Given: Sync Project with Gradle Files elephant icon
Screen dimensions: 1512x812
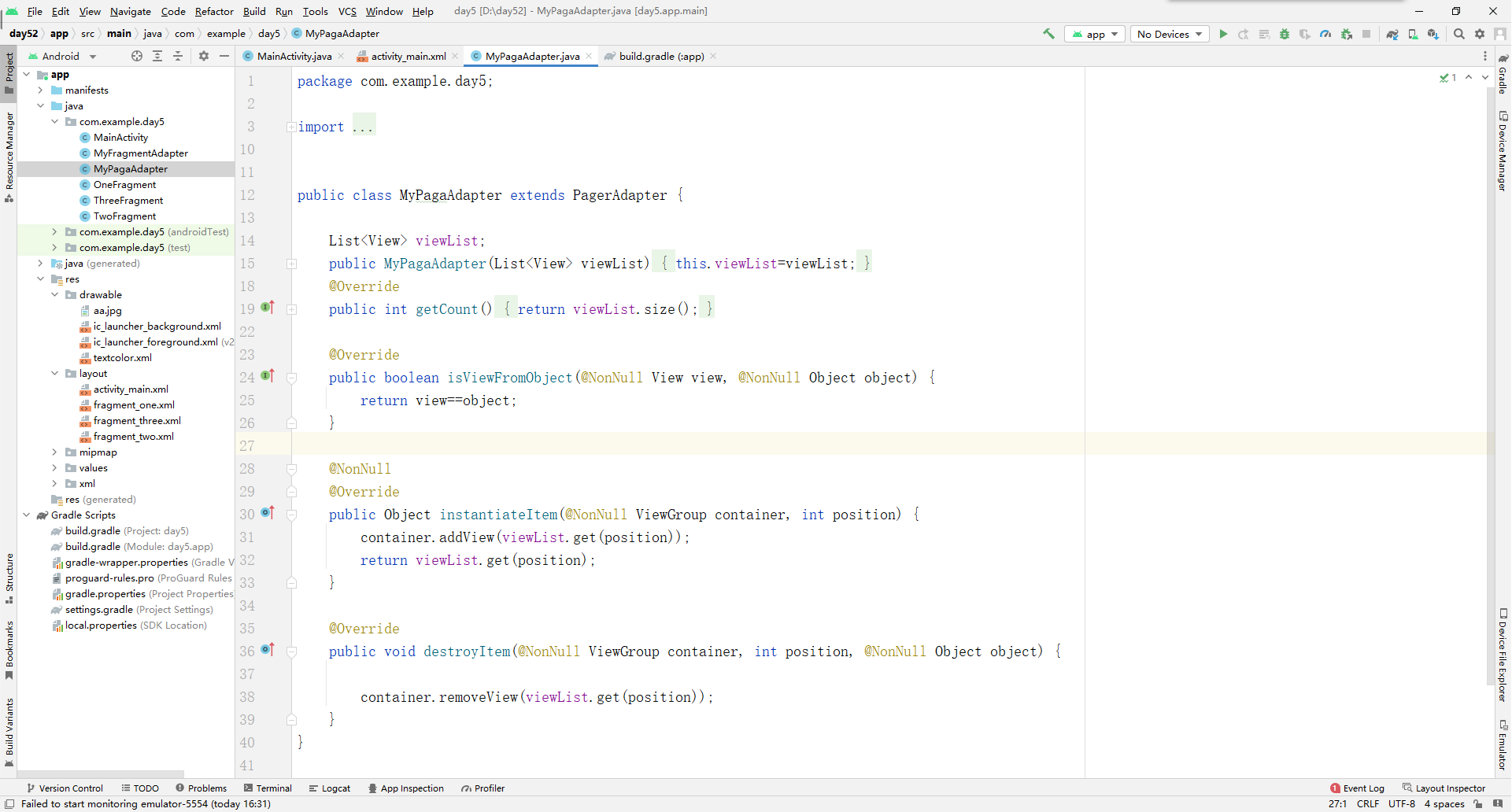Looking at the screenshot, I should (x=1392, y=34).
